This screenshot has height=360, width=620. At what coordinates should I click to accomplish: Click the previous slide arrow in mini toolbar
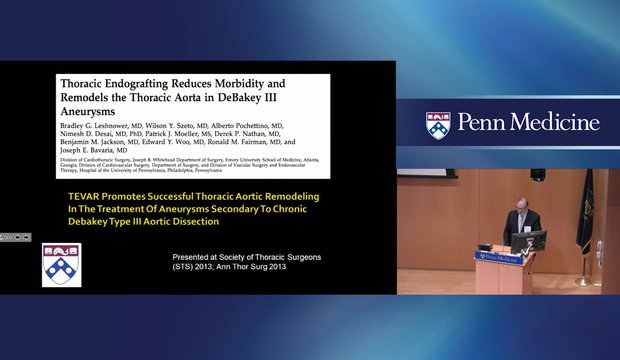(x=17, y=237)
